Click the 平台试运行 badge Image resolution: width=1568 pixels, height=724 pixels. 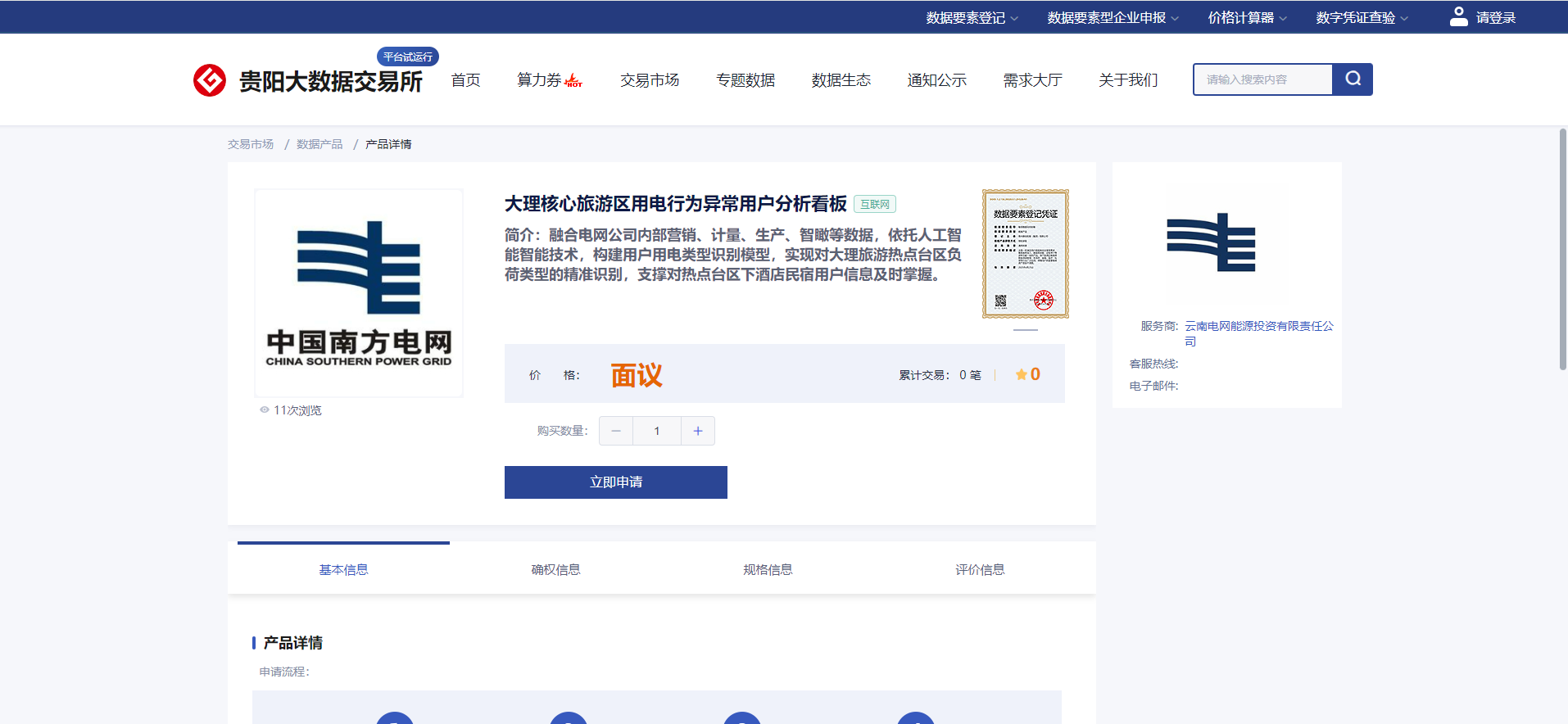(x=408, y=57)
